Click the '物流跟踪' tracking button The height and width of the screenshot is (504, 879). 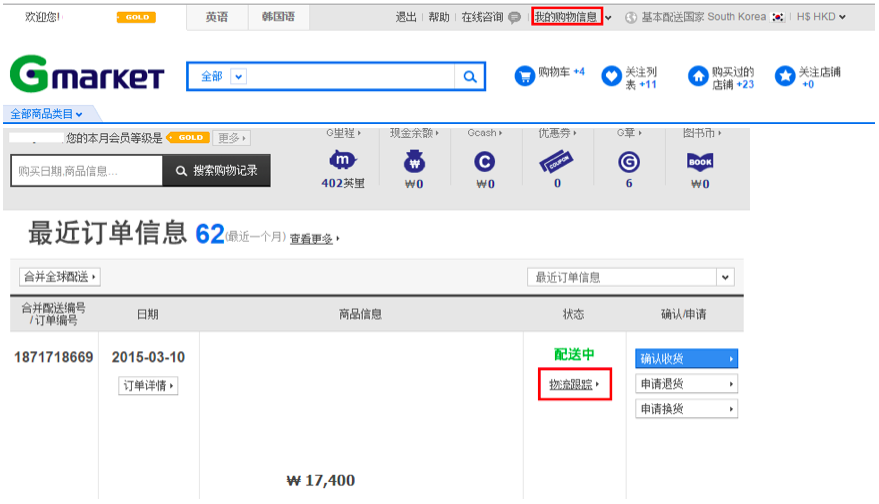[x=575, y=384]
